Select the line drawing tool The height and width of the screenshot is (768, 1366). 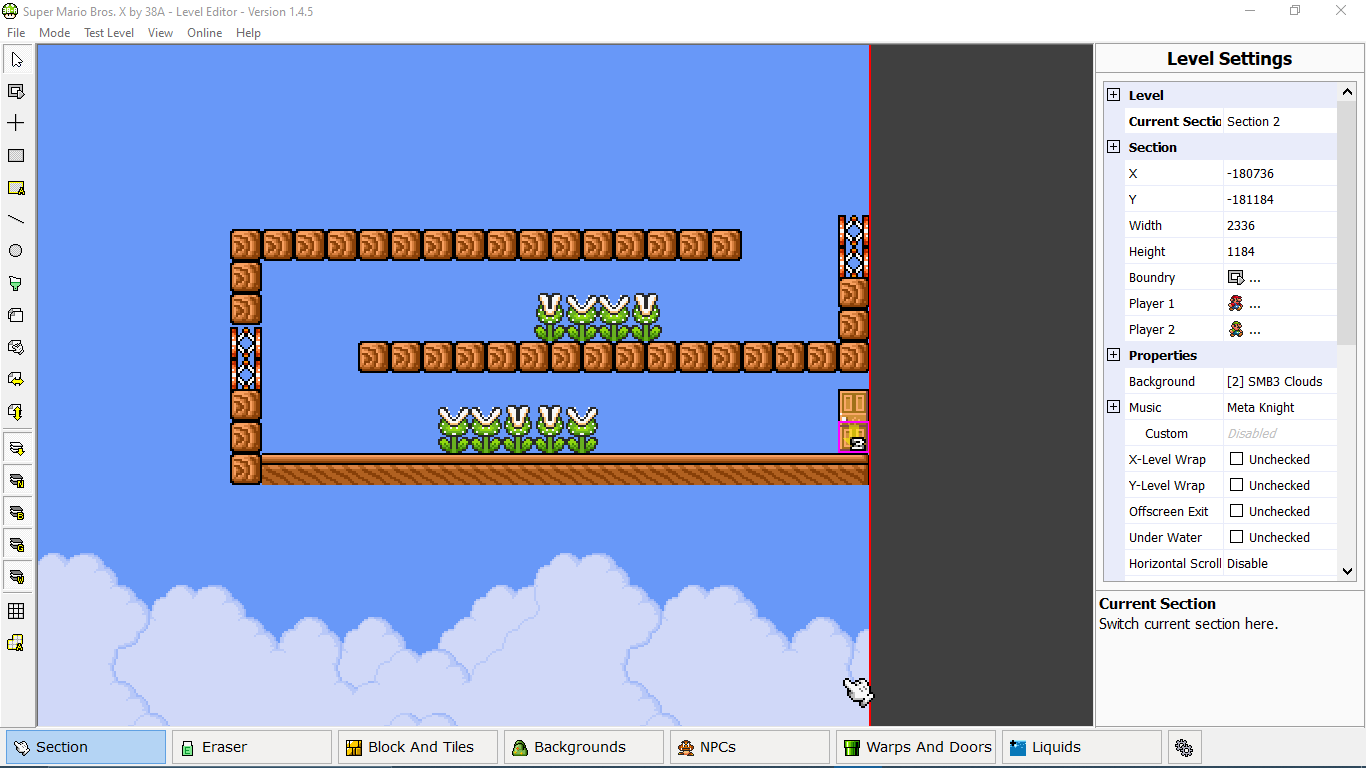tap(16, 219)
